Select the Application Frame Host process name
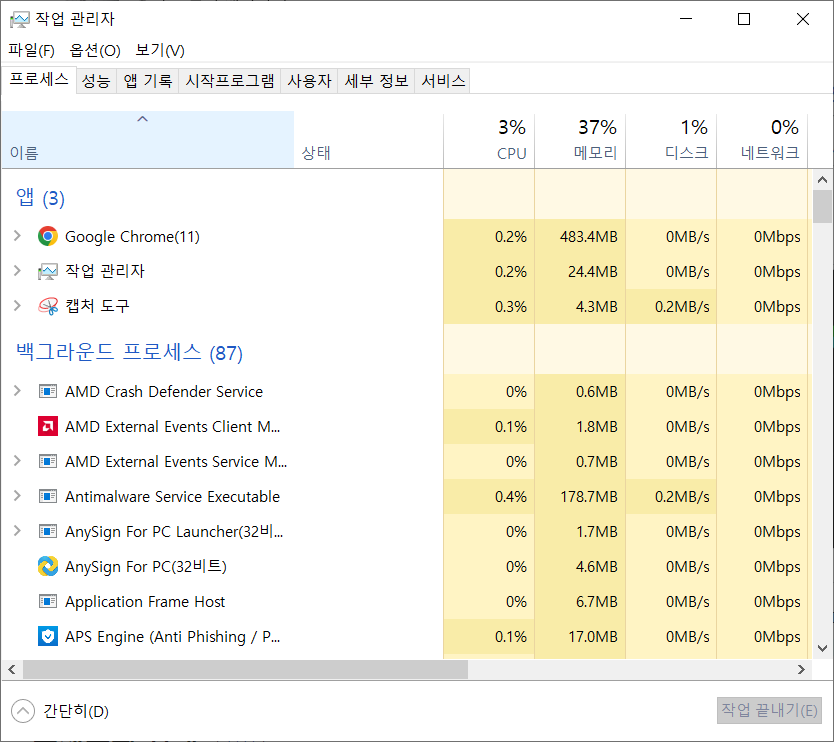This screenshot has height=742, width=834. click(145, 602)
